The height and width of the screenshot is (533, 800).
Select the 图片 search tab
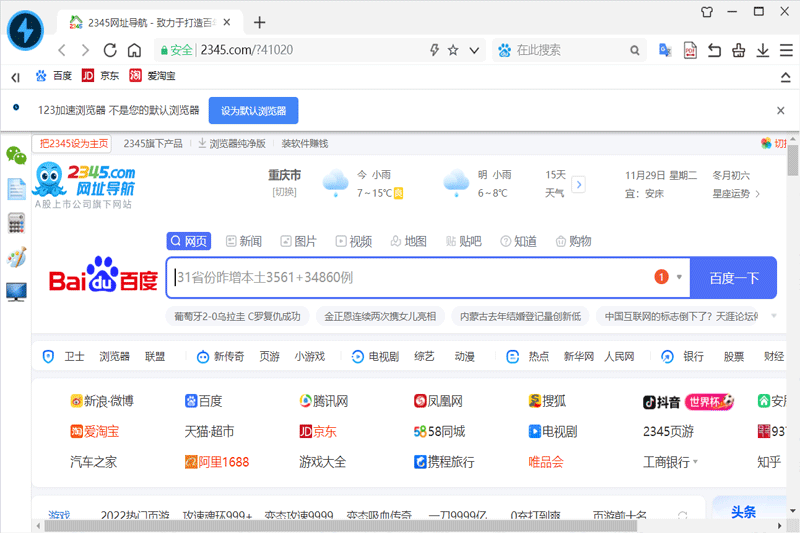(x=298, y=241)
